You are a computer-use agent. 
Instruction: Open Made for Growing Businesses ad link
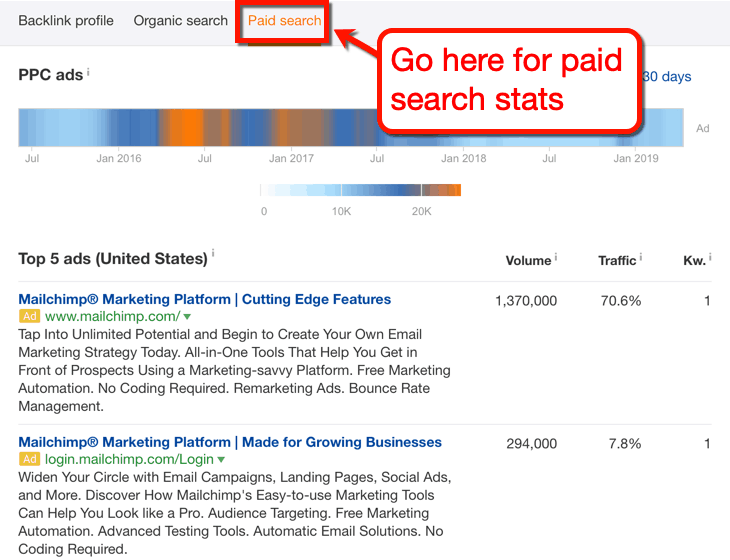click(x=230, y=442)
